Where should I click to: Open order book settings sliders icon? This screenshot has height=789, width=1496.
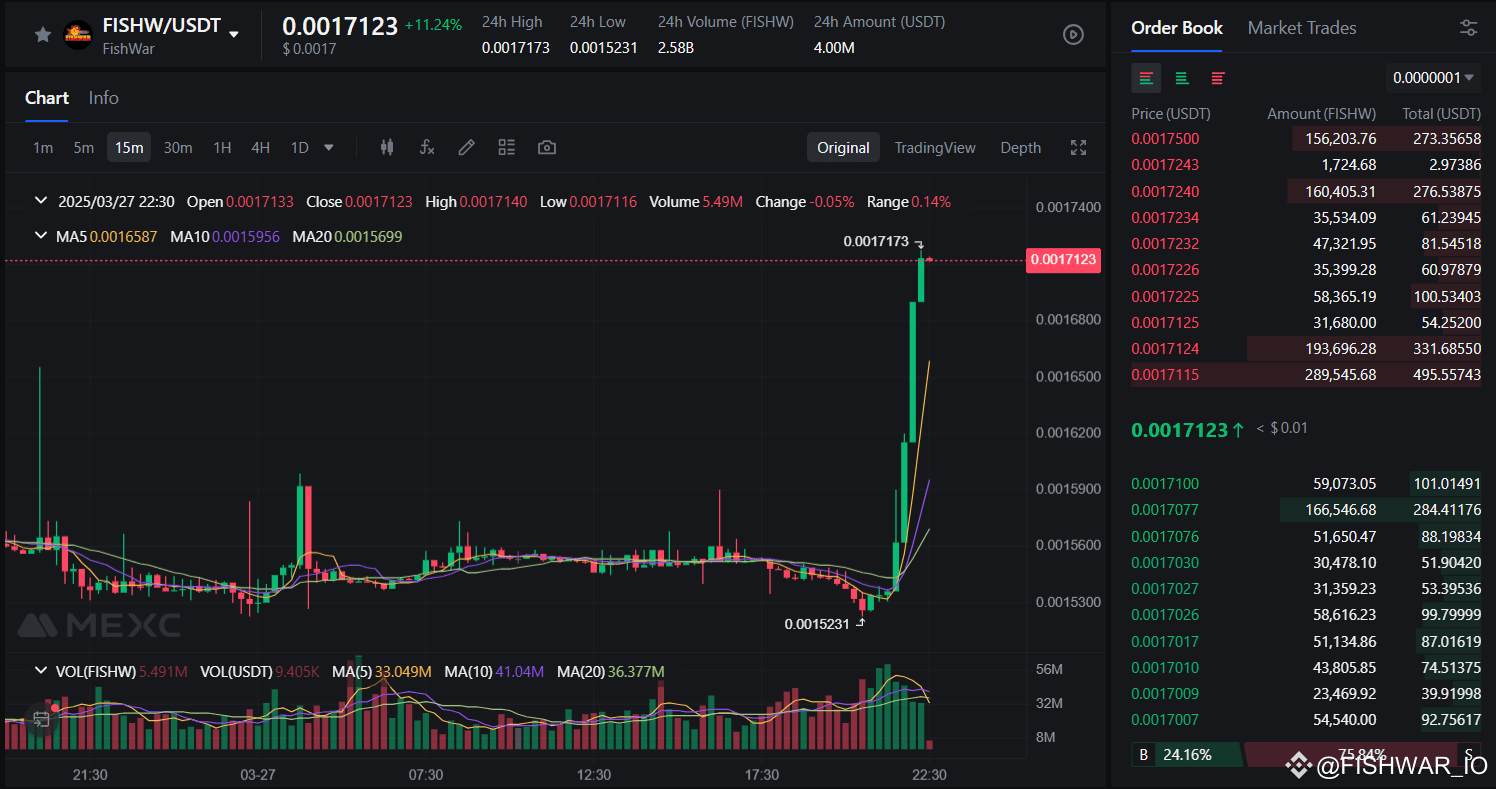coord(1468,28)
